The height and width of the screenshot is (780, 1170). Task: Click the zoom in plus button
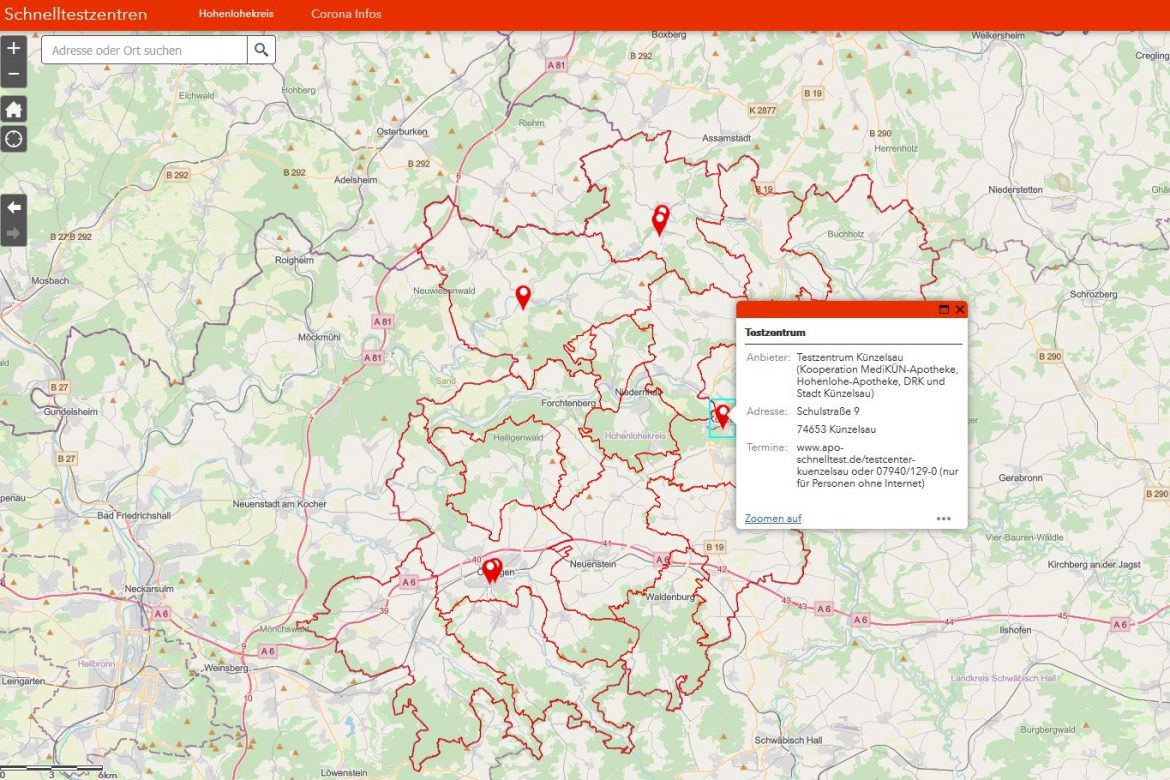point(14,48)
